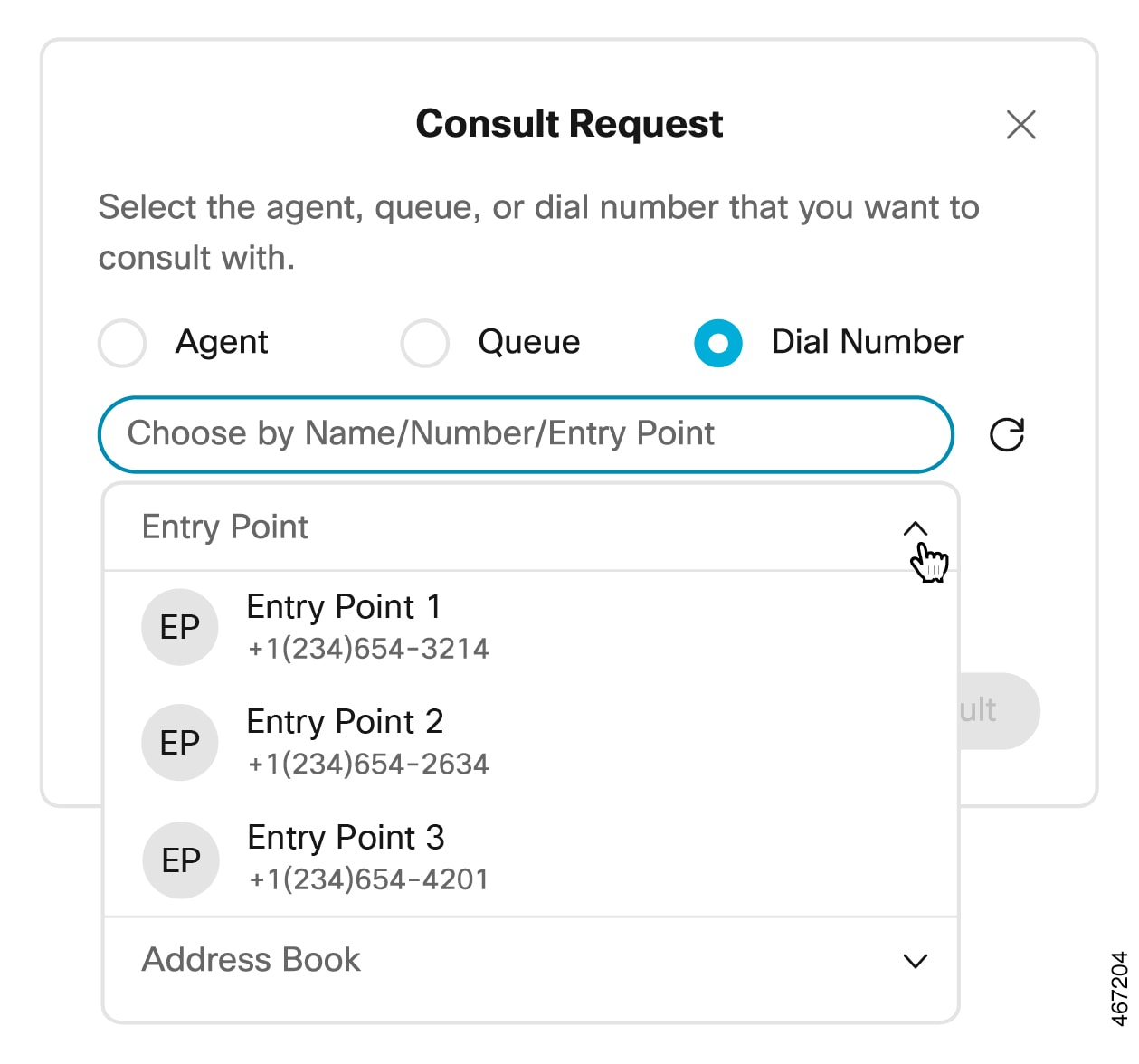Click the Entry Point section header
The width and height of the screenshot is (1139, 1064).
pos(531,527)
